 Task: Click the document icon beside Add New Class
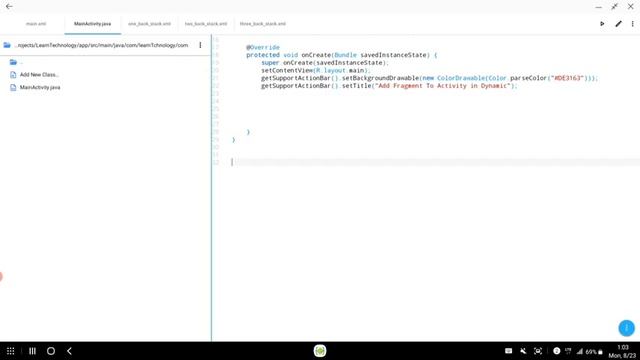pos(13,75)
